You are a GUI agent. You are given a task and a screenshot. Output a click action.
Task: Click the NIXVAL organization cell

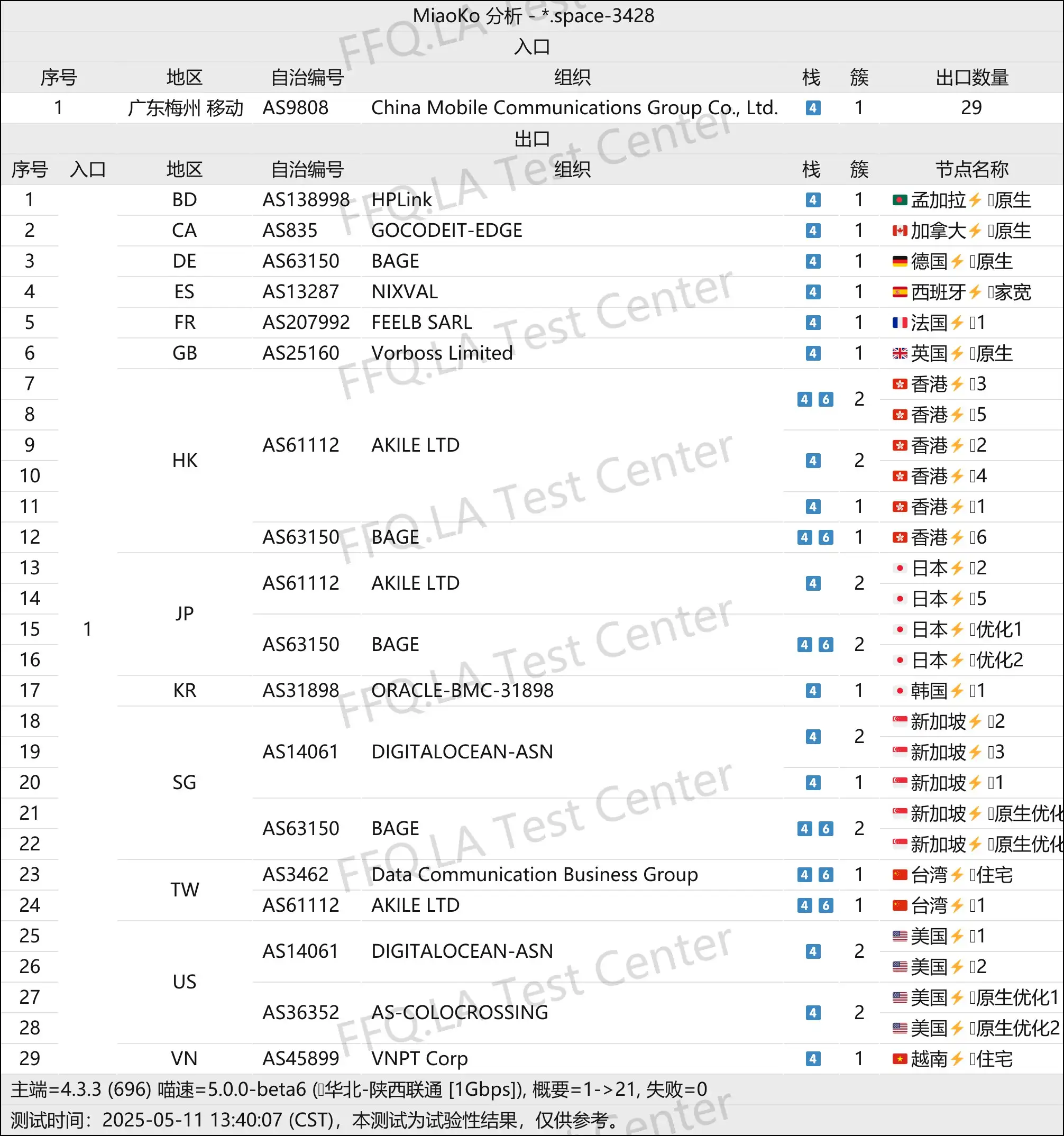pos(405,292)
